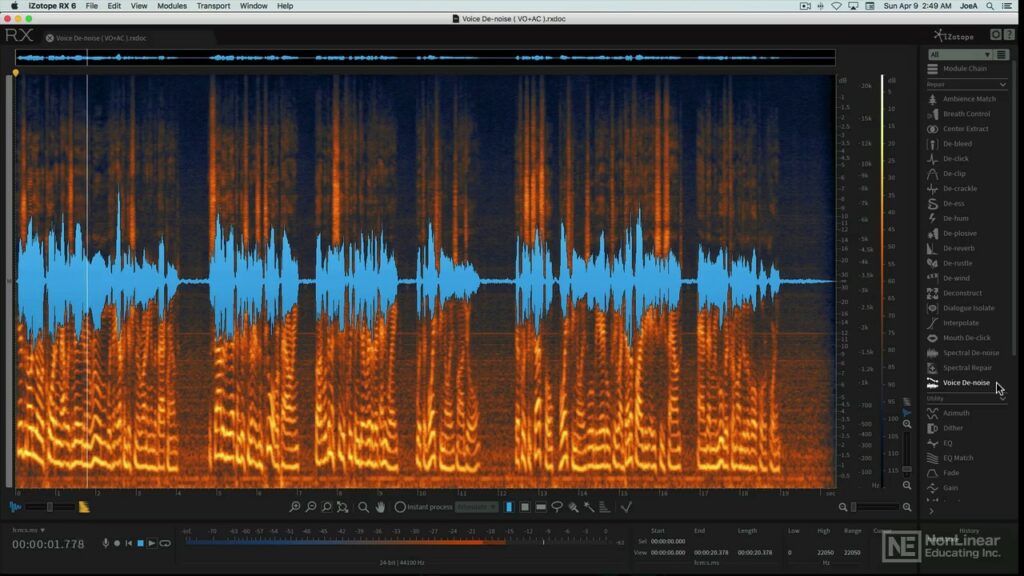
Task: Collapse the Utility modules section
Action: point(1002,398)
